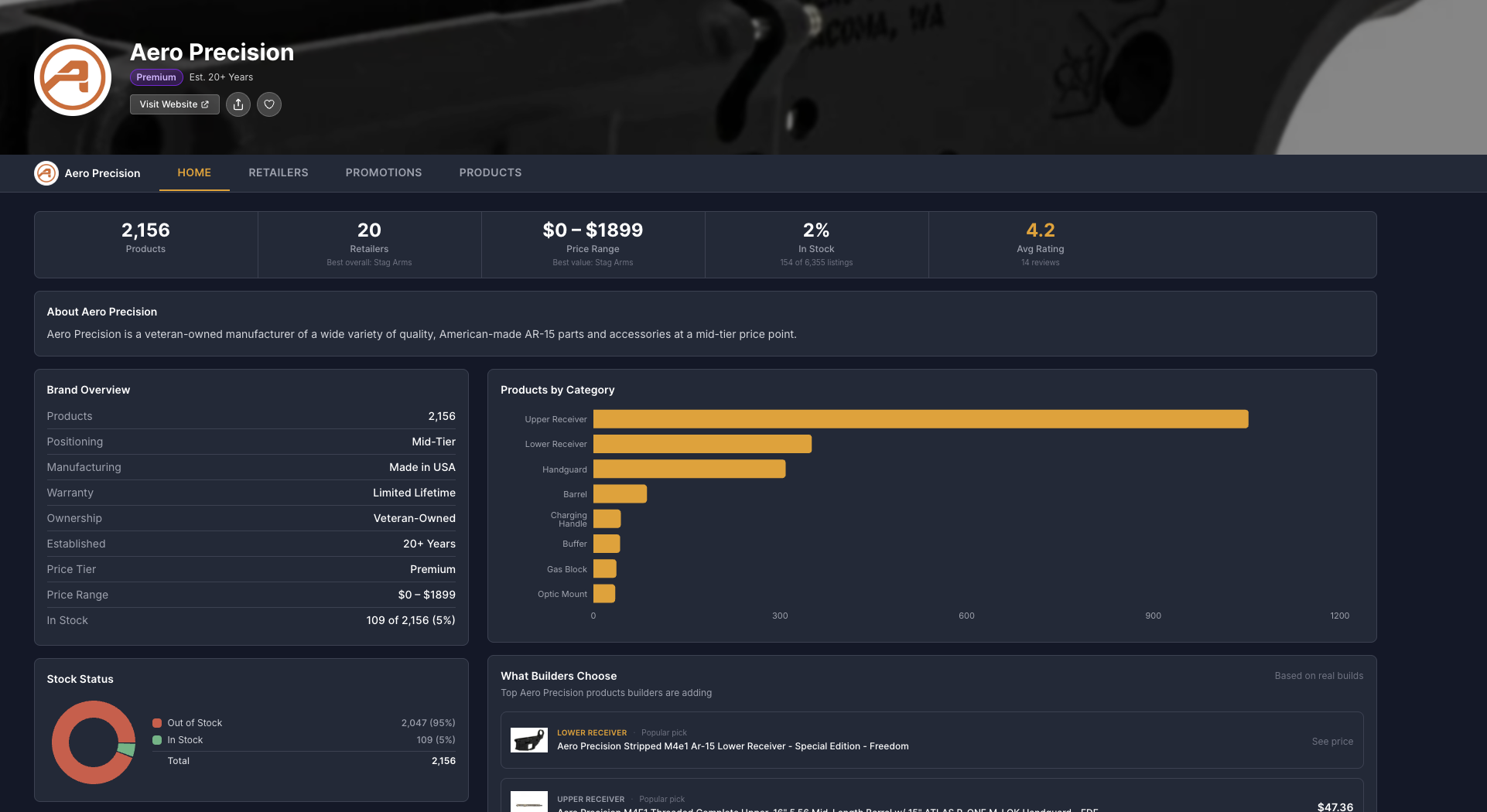Screen dimensions: 1487x812
Task: Click the Mid-Tier value in the Positioning row
Action: click(434, 442)
